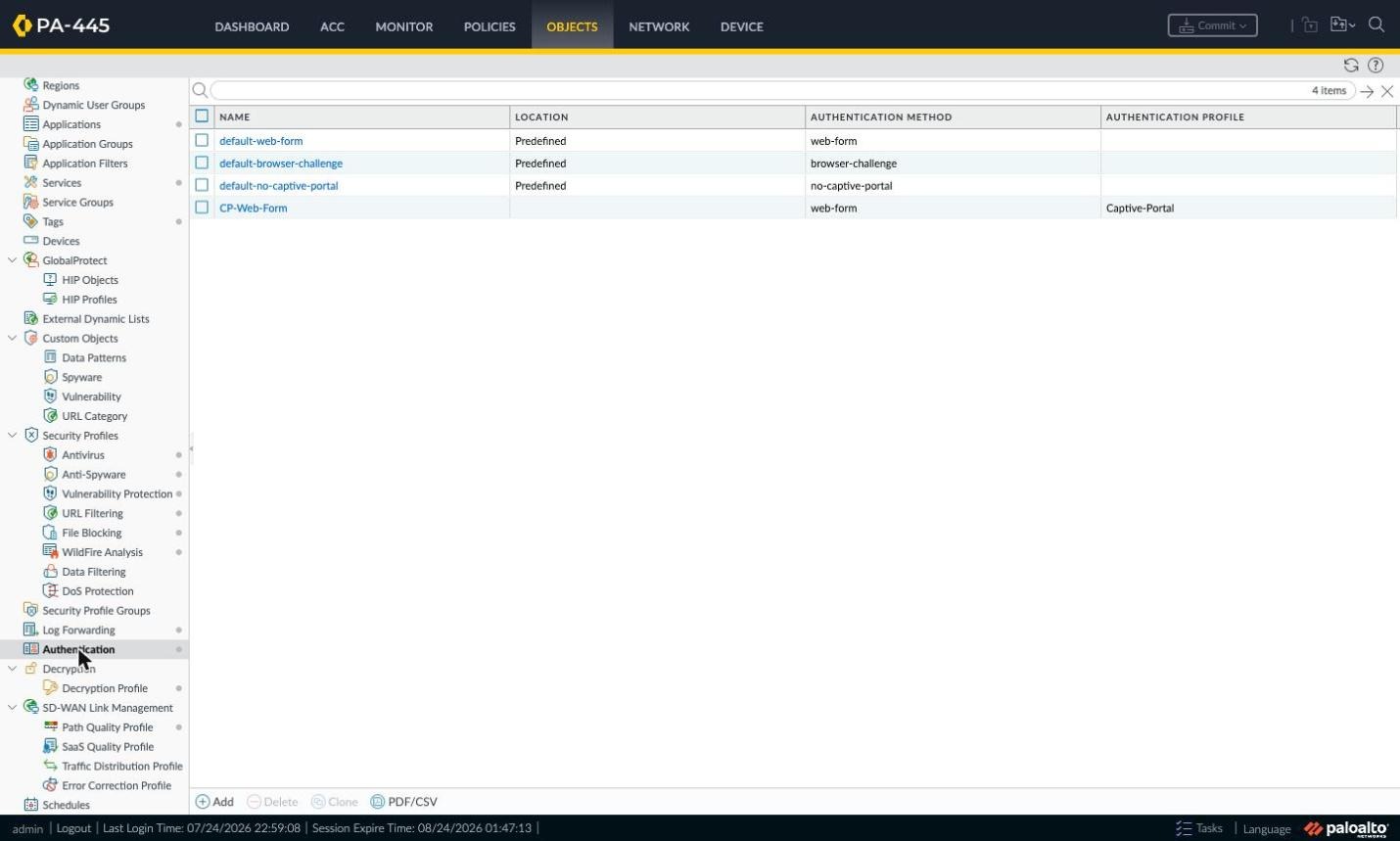Click the Log Forwarding icon
This screenshot has width=1400, height=841.
(30, 630)
